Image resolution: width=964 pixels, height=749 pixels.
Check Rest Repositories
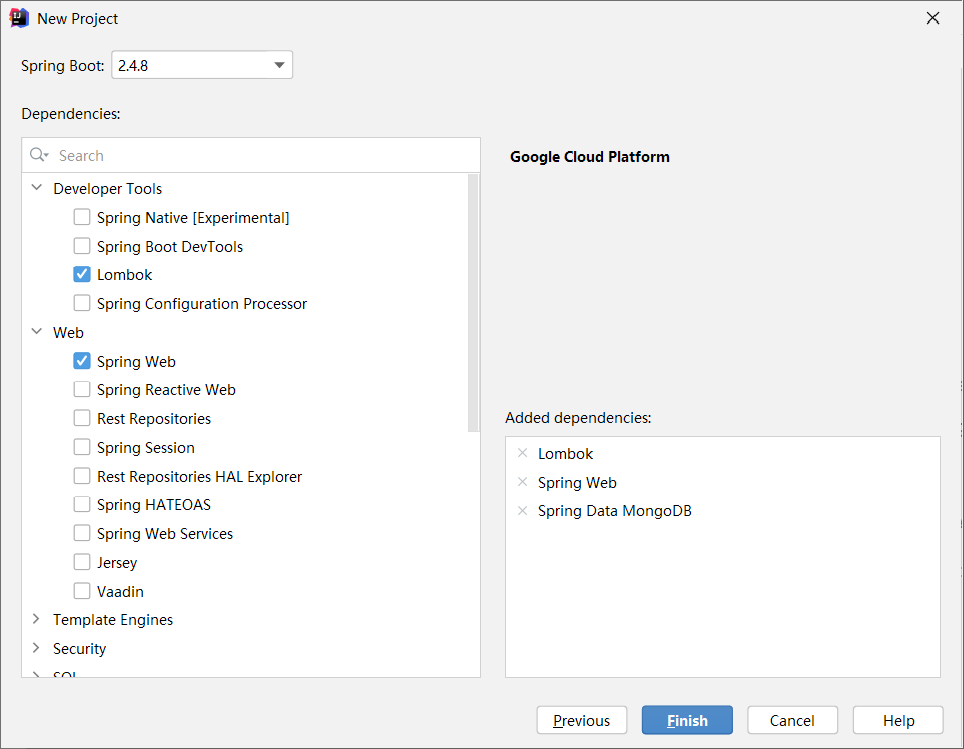[82, 418]
